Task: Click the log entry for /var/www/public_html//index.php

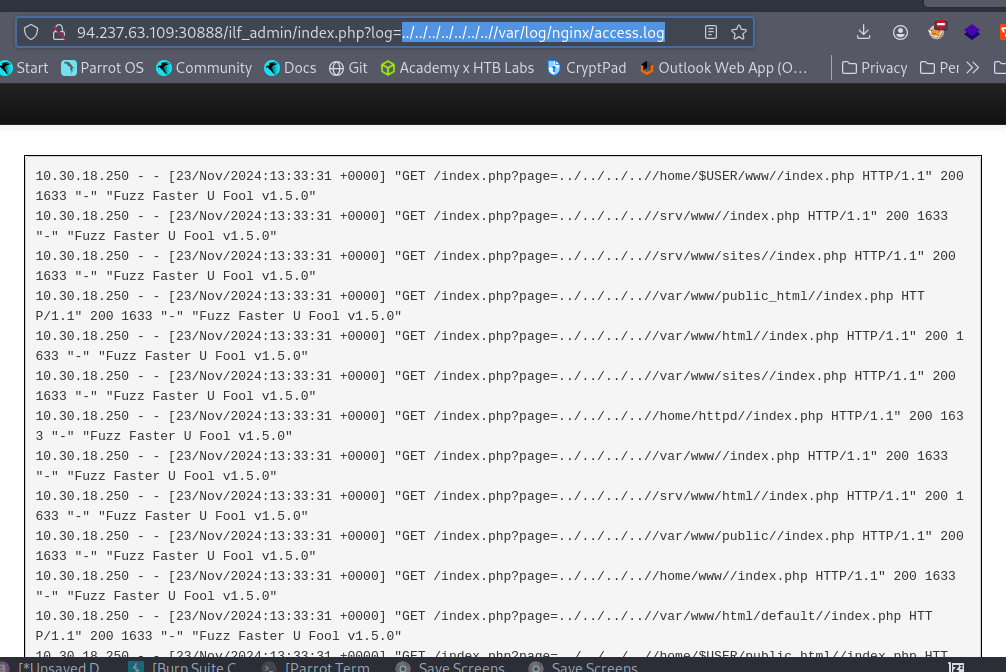Action: (x=480, y=306)
